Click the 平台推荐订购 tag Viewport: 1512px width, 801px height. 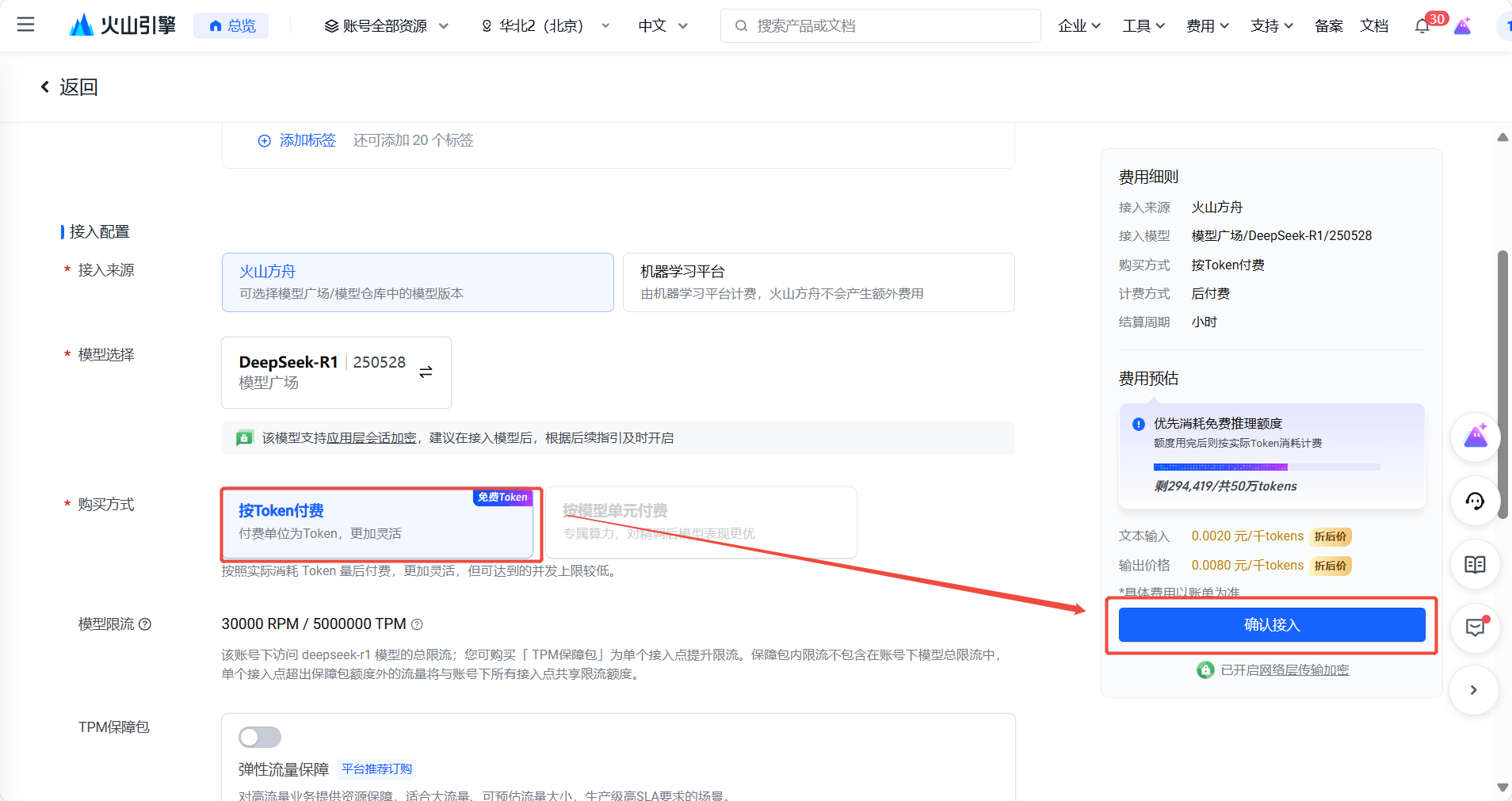coord(376,769)
